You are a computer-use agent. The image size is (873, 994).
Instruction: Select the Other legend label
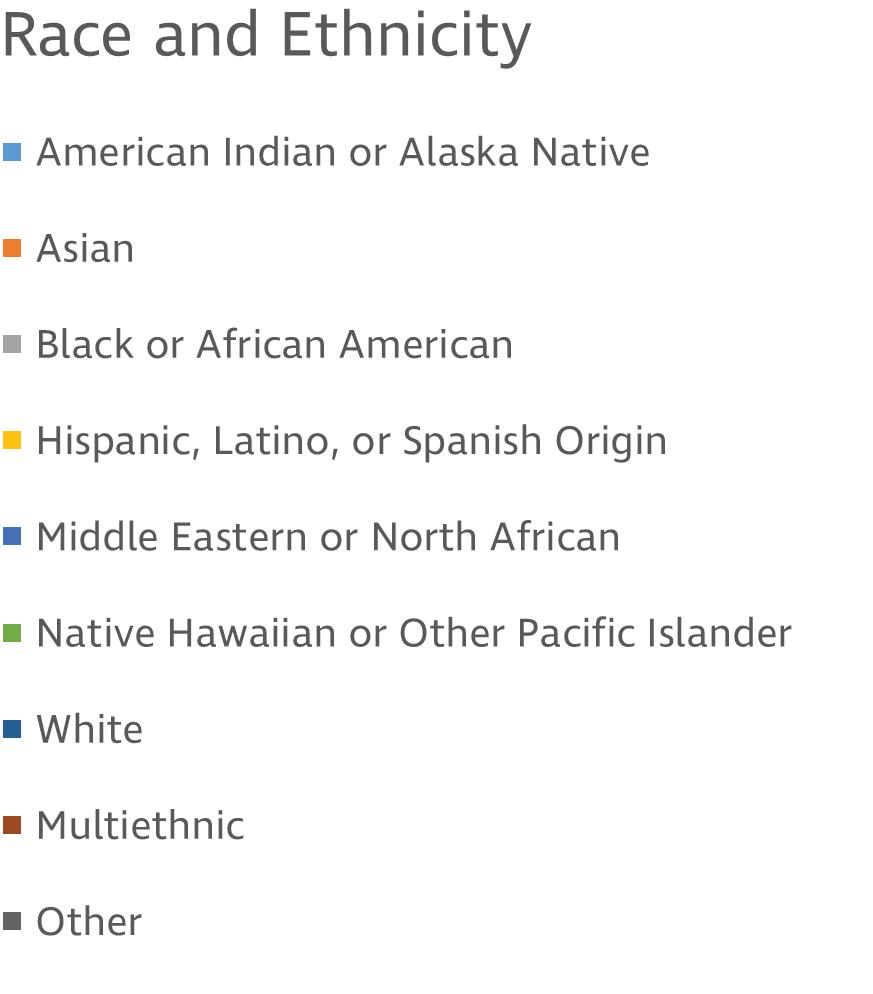click(89, 921)
